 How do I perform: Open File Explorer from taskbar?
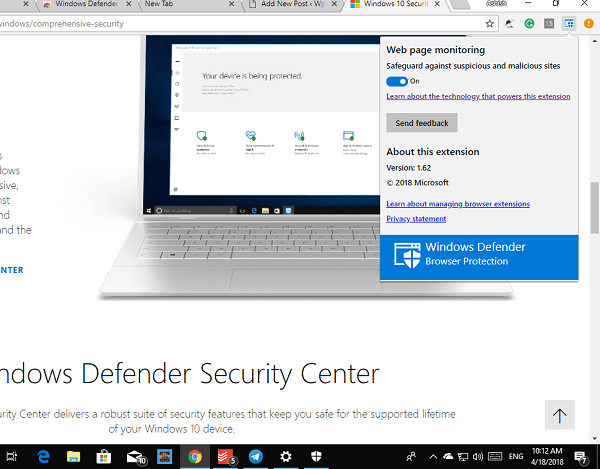coord(73,456)
